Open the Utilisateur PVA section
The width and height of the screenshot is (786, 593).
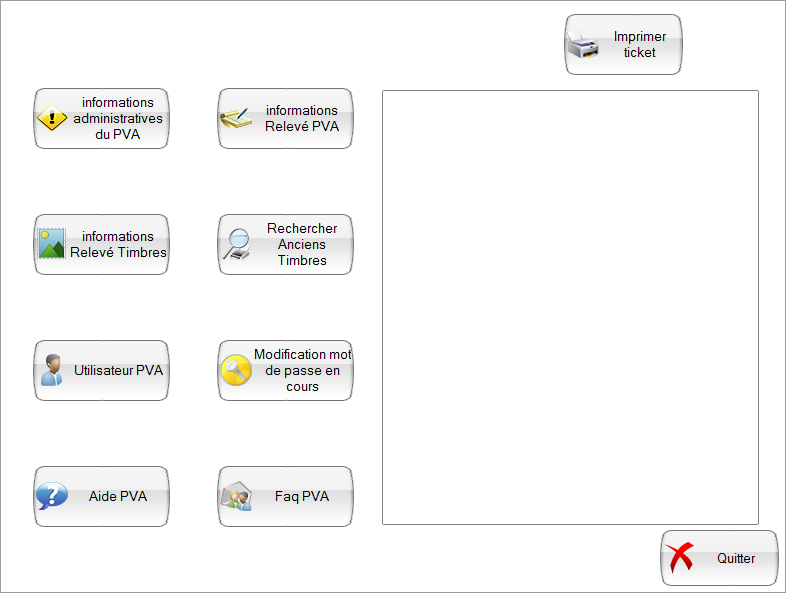(117, 370)
